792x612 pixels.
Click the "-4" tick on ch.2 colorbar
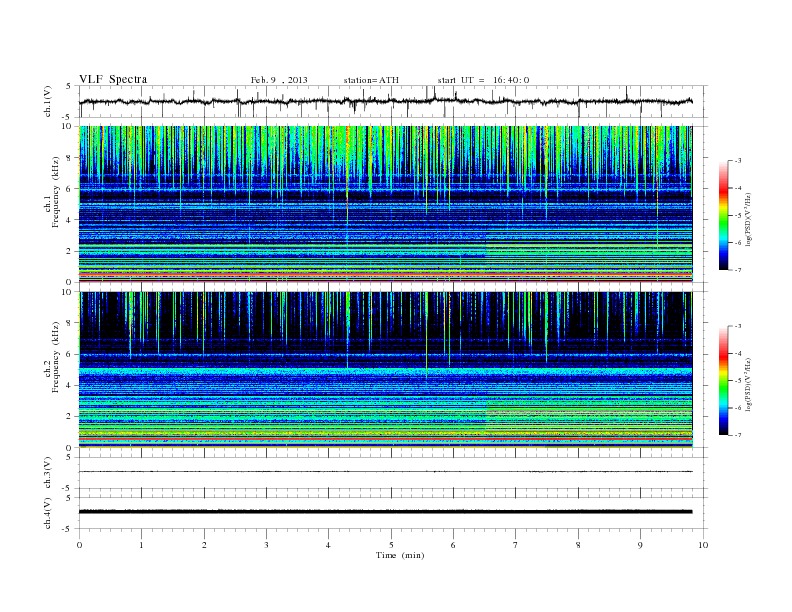(738, 353)
